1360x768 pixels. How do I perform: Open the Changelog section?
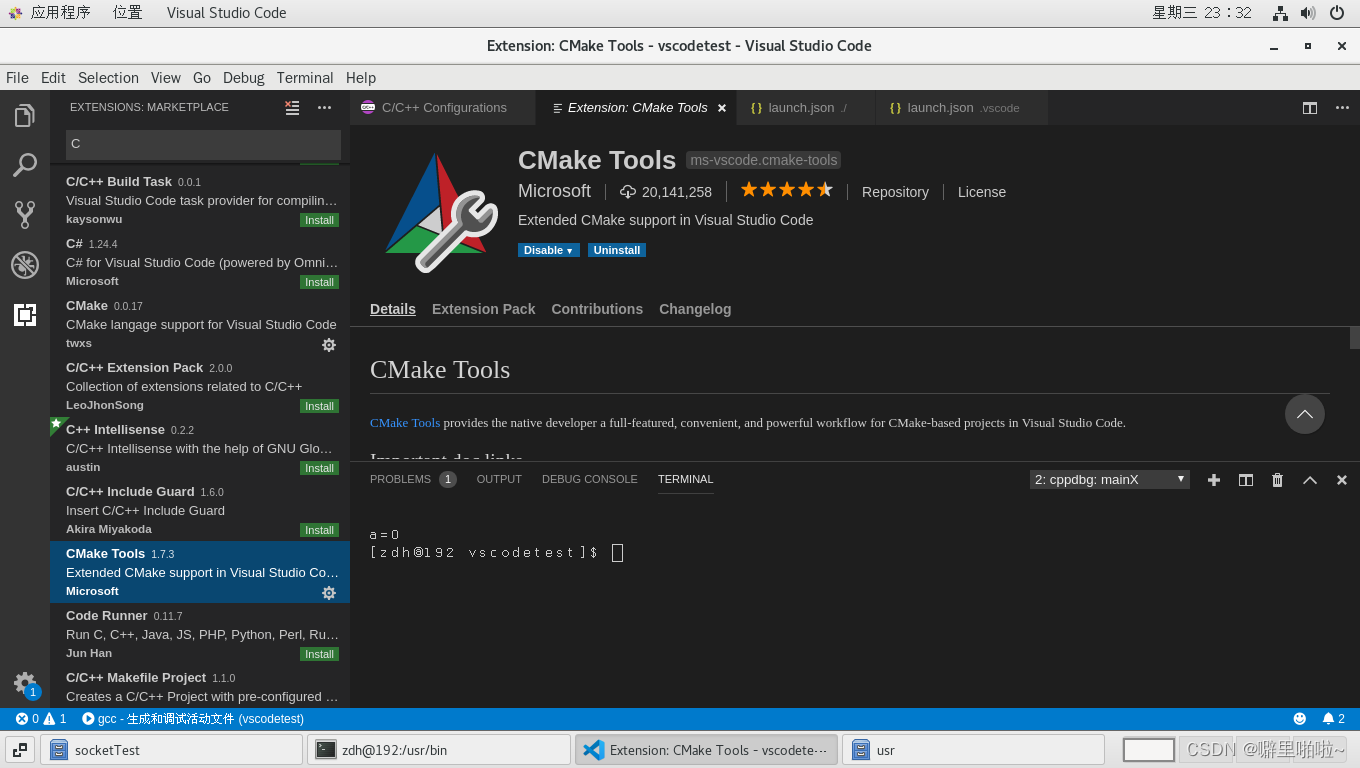pos(695,309)
